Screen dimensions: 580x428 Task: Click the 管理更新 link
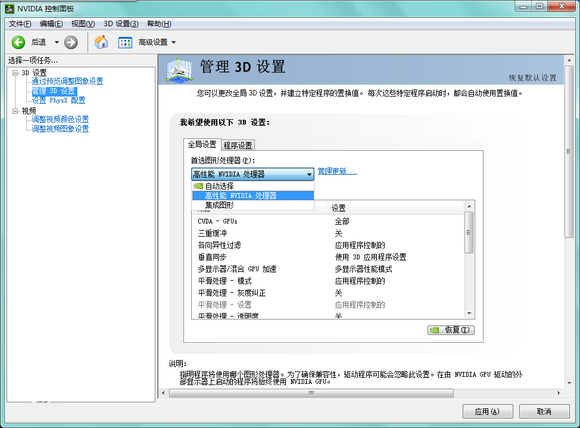(x=337, y=171)
